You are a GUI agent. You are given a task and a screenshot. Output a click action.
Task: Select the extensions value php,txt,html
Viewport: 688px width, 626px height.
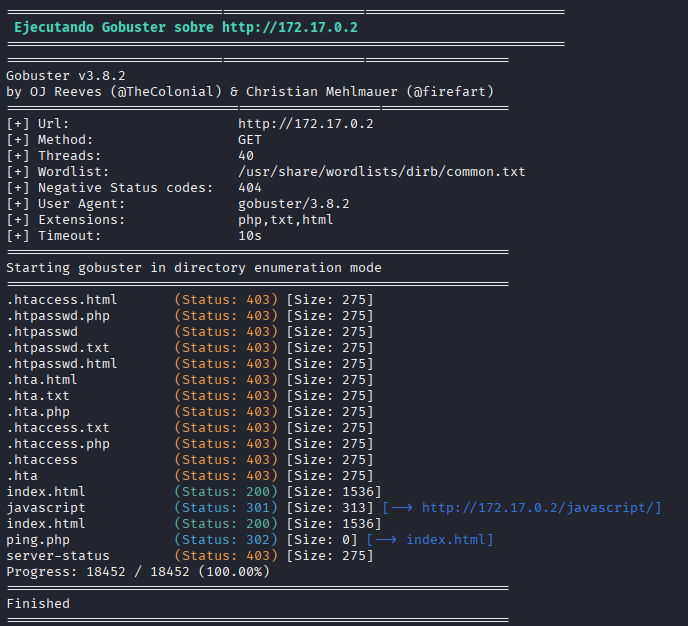click(285, 220)
